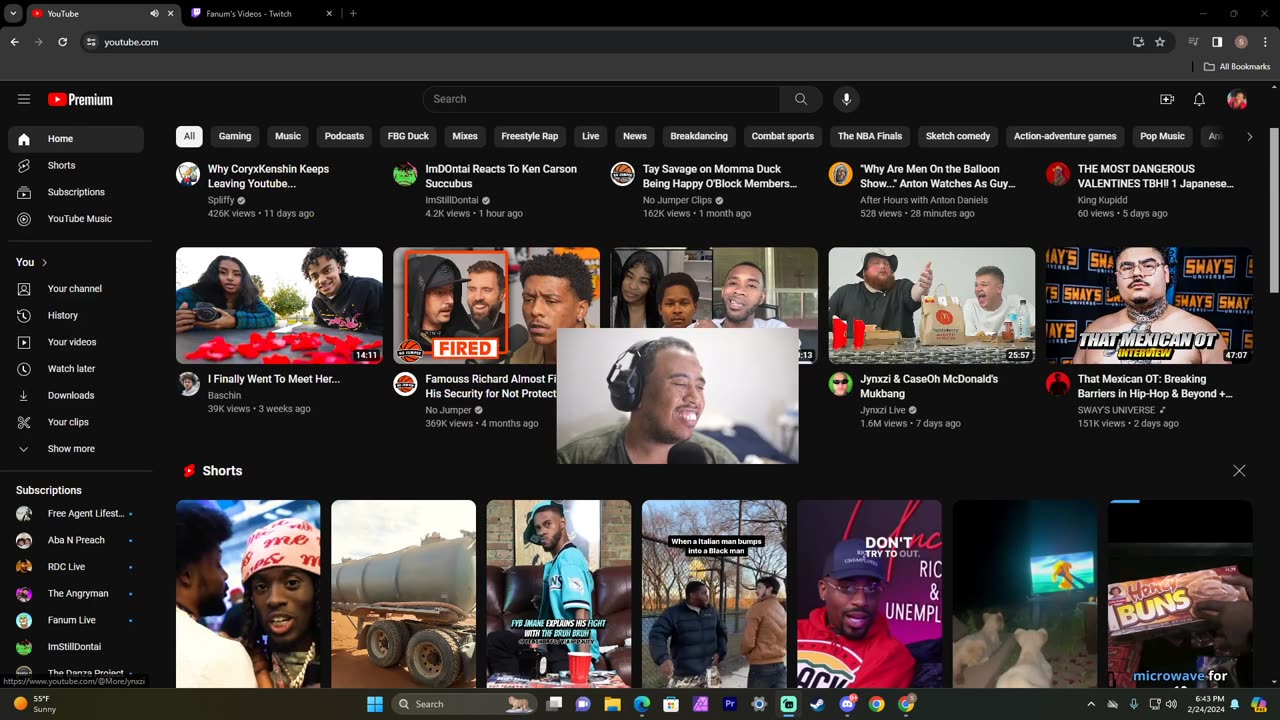Screen dimensions: 1280x720
Task: Bookmark this page with the star icon
Action: click(x=1160, y=42)
